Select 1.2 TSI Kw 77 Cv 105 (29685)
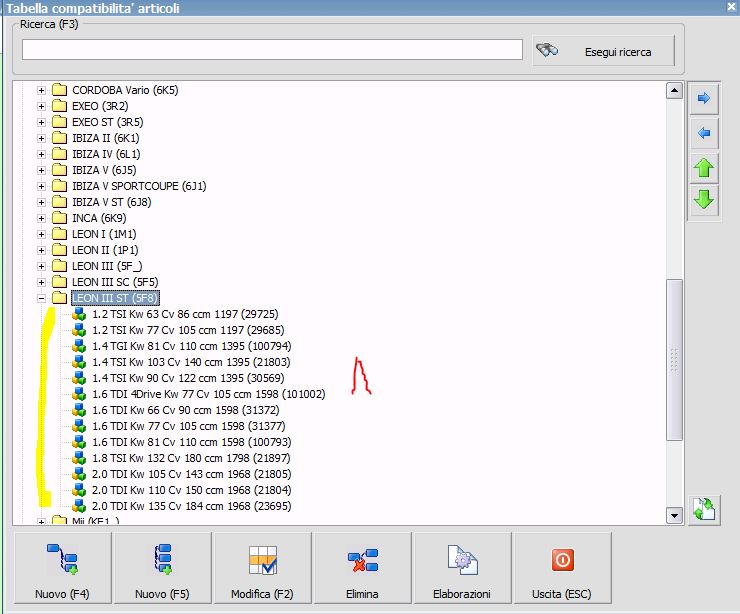The height and width of the screenshot is (614, 740). [188, 330]
